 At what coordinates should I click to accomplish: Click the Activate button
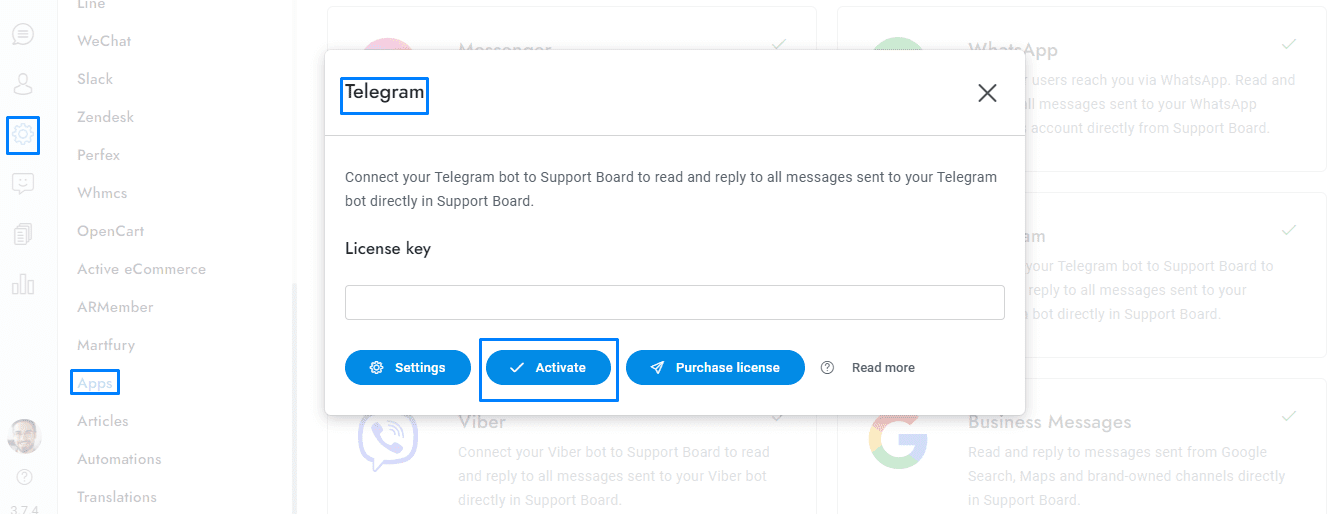click(x=548, y=368)
